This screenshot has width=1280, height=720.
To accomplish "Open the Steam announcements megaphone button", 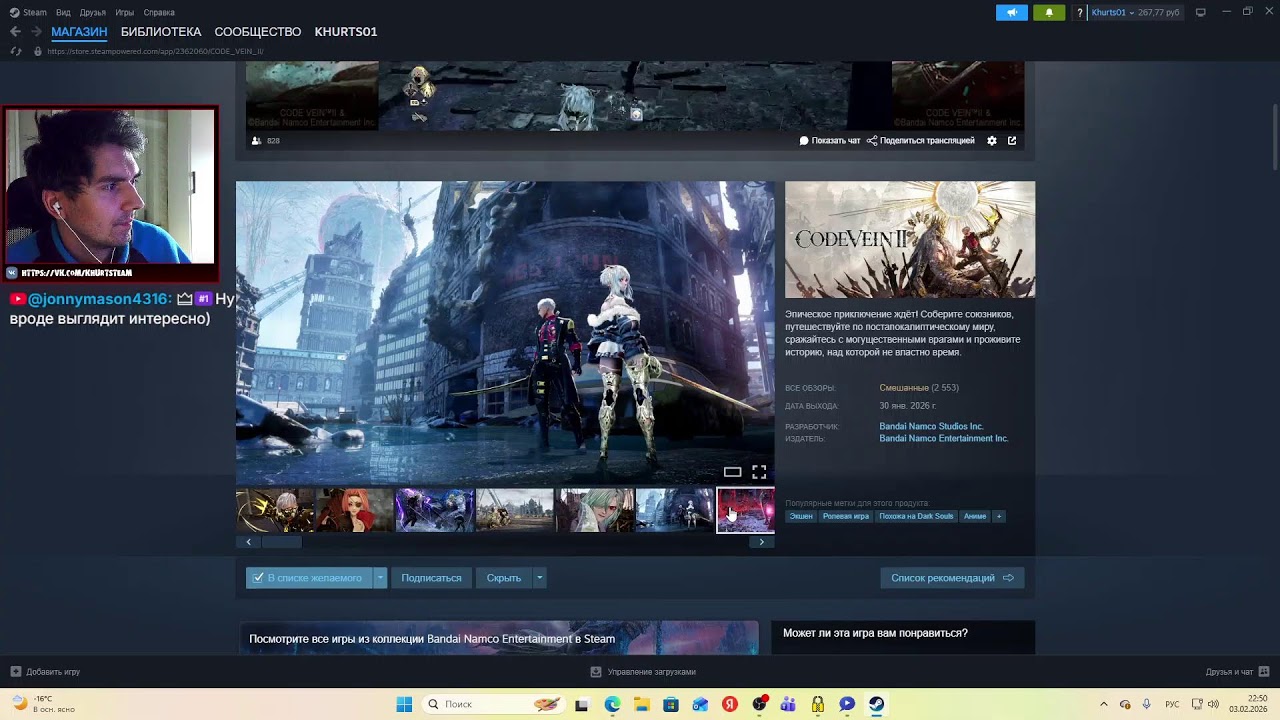I will point(1012,12).
